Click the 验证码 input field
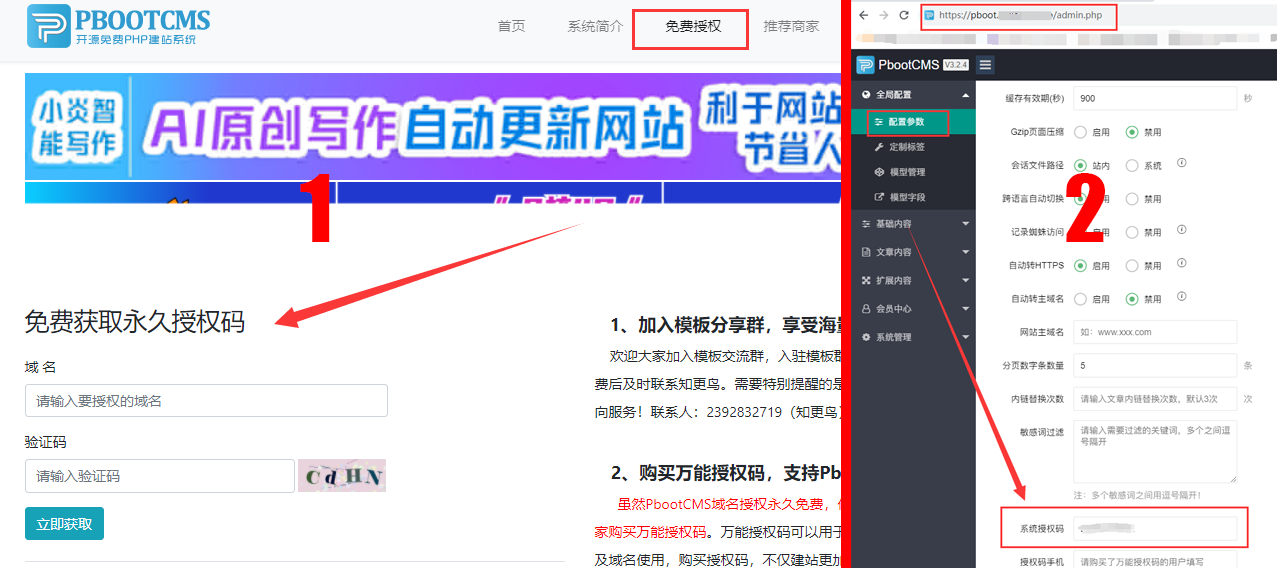The width and height of the screenshot is (1277, 568). (160, 476)
